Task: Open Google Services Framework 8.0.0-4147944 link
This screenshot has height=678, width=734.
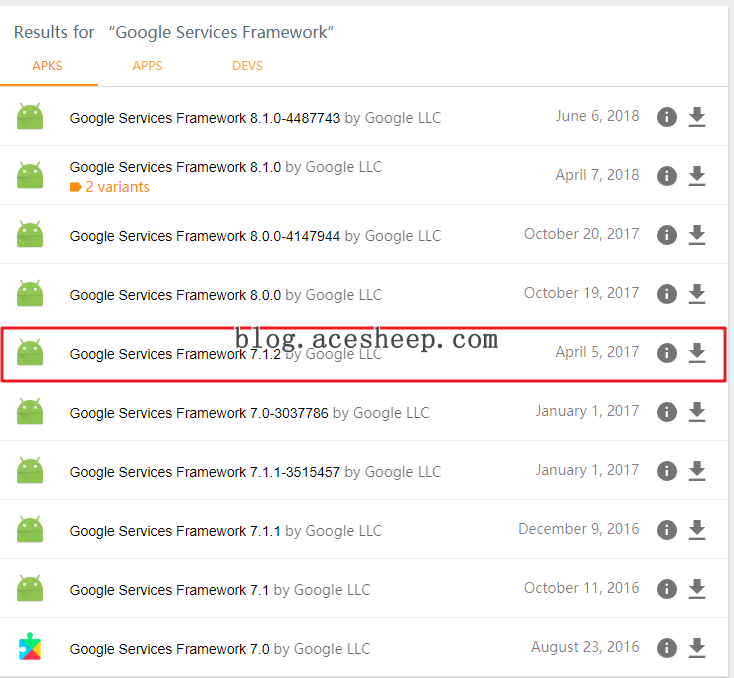Action: [x=205, y=236]
